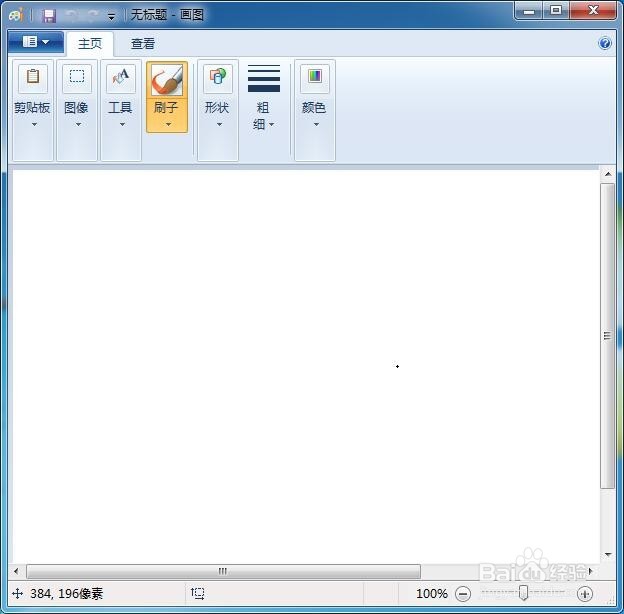Switch to the 主页 tab
Viewport: 624px width, 614px height.
90,44
